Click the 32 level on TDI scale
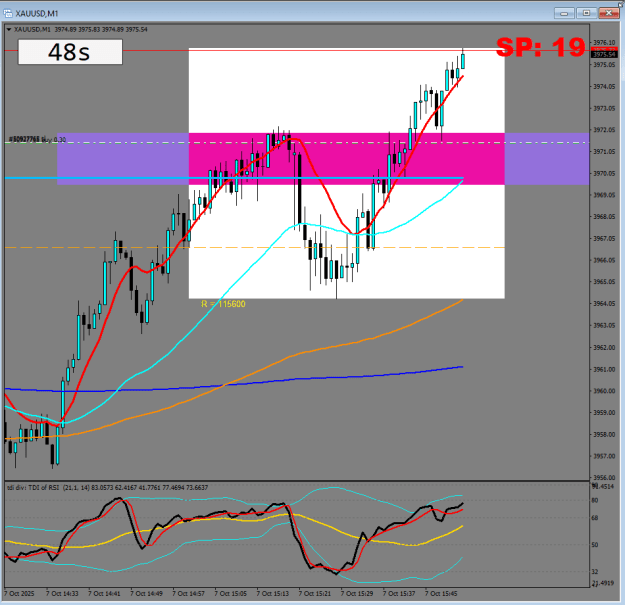 point(595,572)
